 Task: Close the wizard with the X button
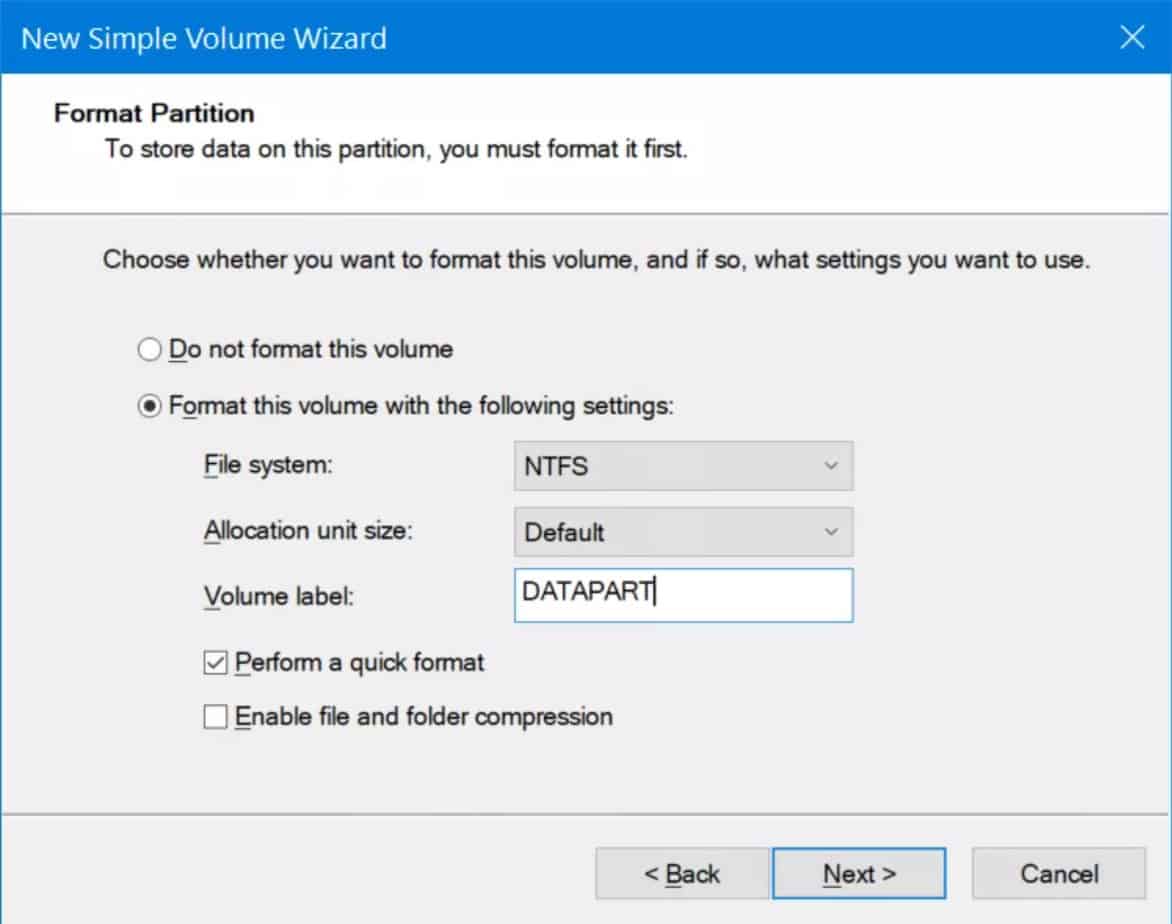pyautogui.click(x=1131, y=37)
